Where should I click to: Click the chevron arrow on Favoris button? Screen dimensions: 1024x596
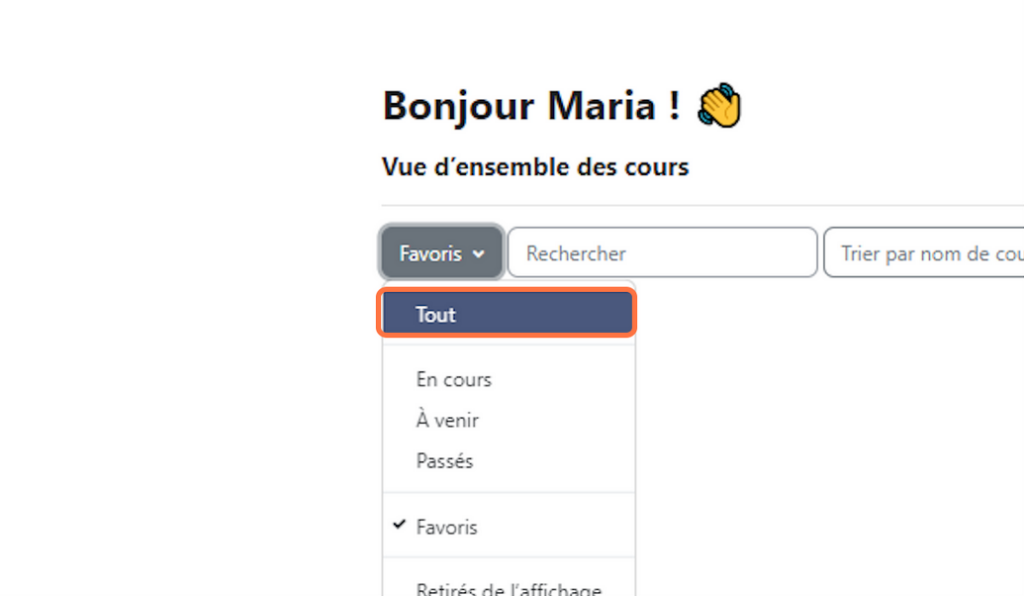pos(479,254)
